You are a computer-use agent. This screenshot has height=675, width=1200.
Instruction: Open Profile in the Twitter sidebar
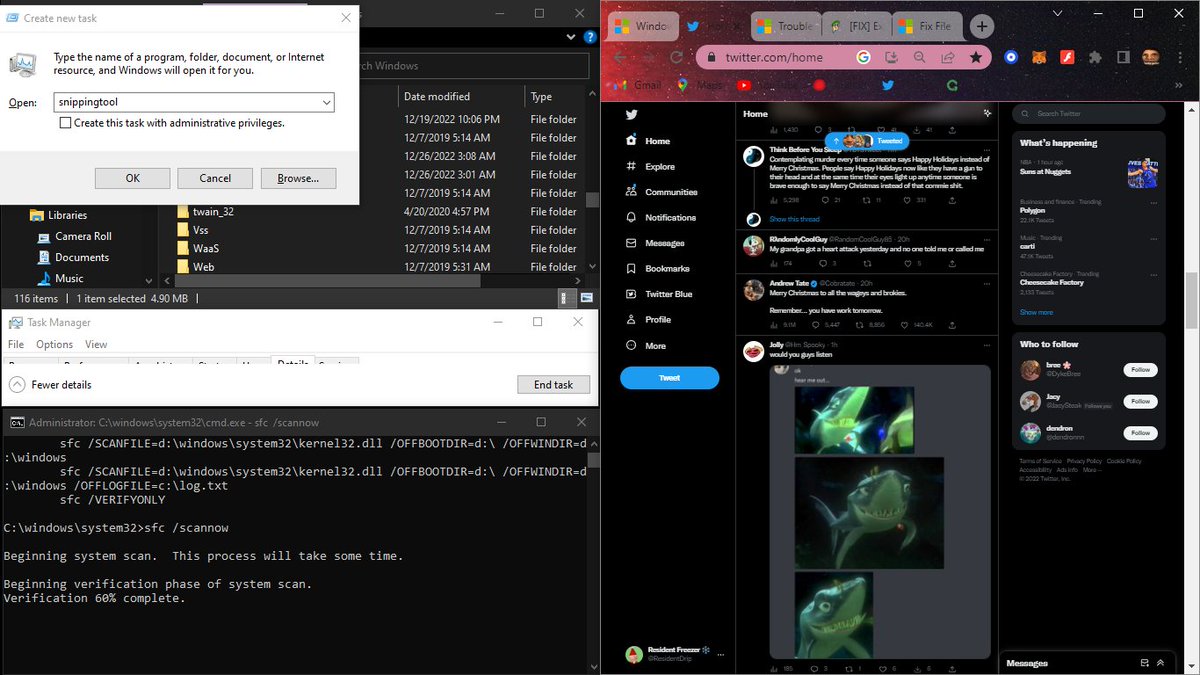point(648,319)
